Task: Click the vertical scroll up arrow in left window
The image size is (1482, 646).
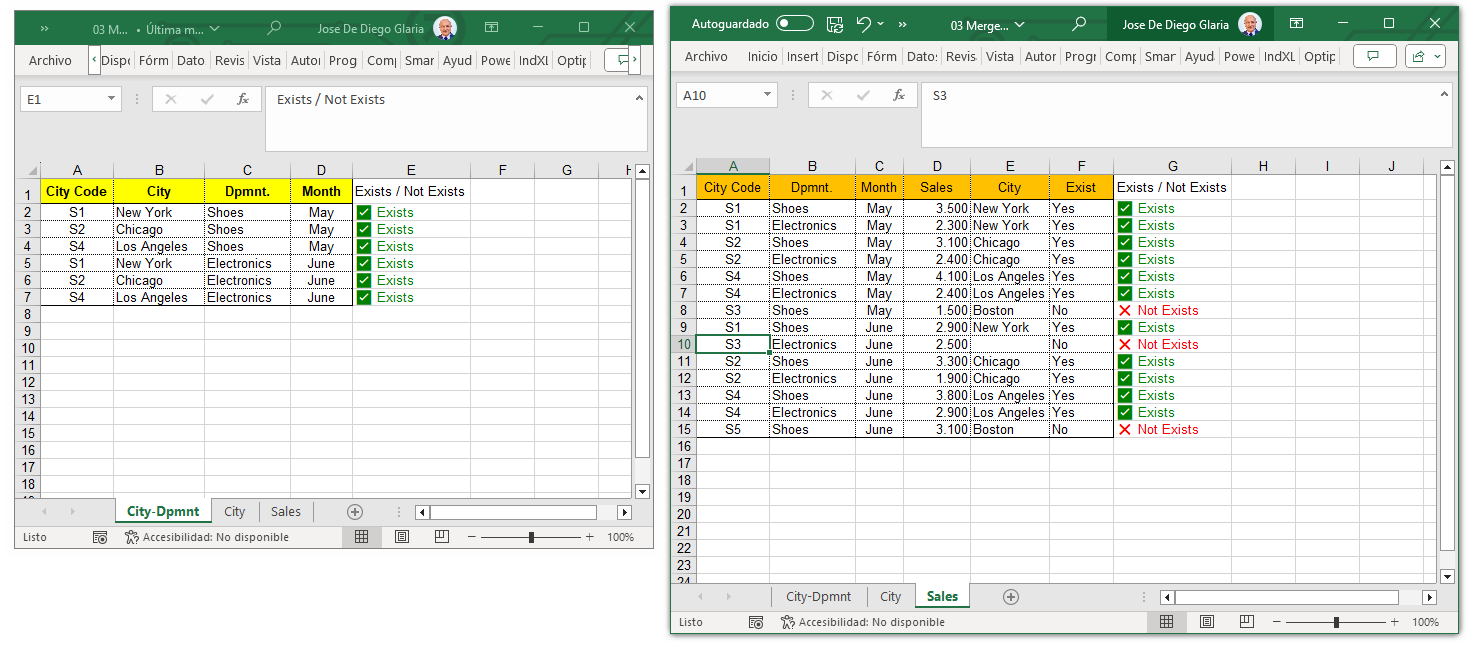Action: click(642, 171)
